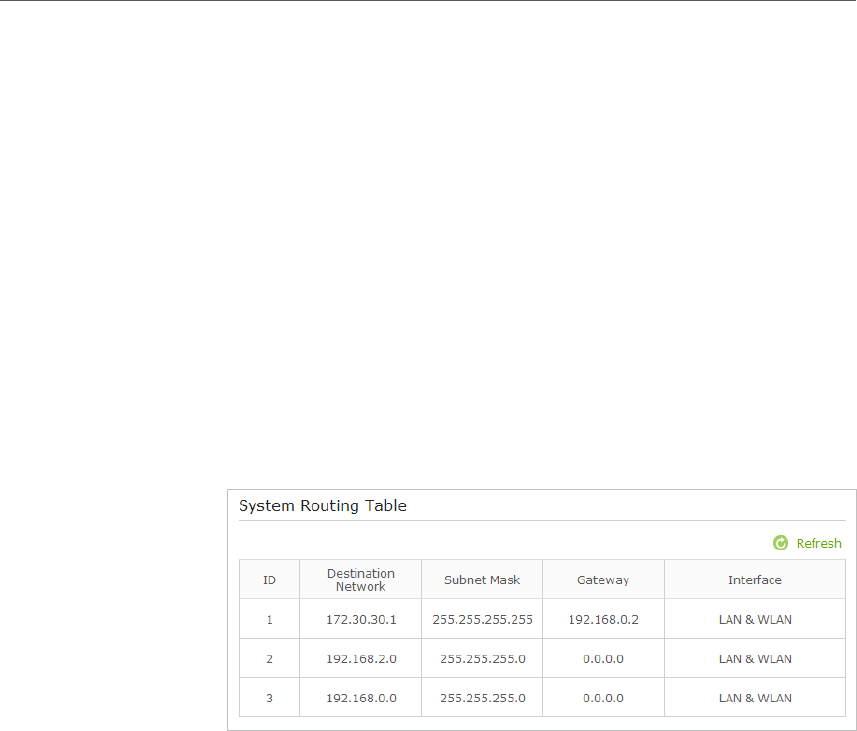The height and width of the screenshot is (731, 857).
Task: Click the Gateway column header
Action: (603, 580)
